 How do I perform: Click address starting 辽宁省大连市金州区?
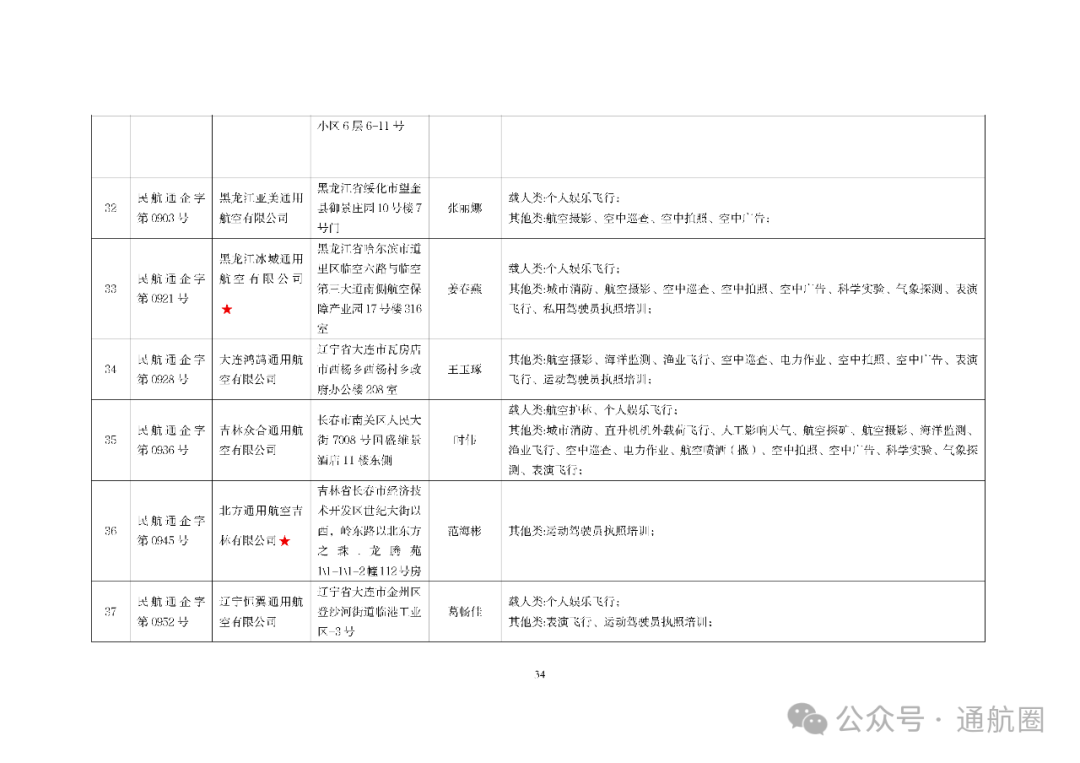point(369,612)
